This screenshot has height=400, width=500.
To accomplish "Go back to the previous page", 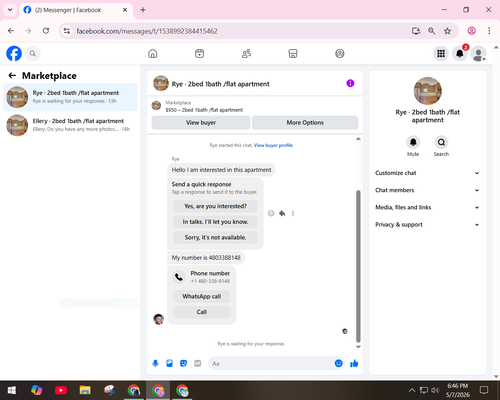I will pos(11,31).
